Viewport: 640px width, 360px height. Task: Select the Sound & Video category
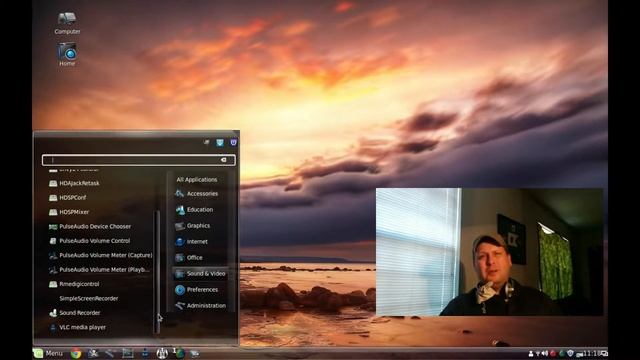tap(200, 273)
